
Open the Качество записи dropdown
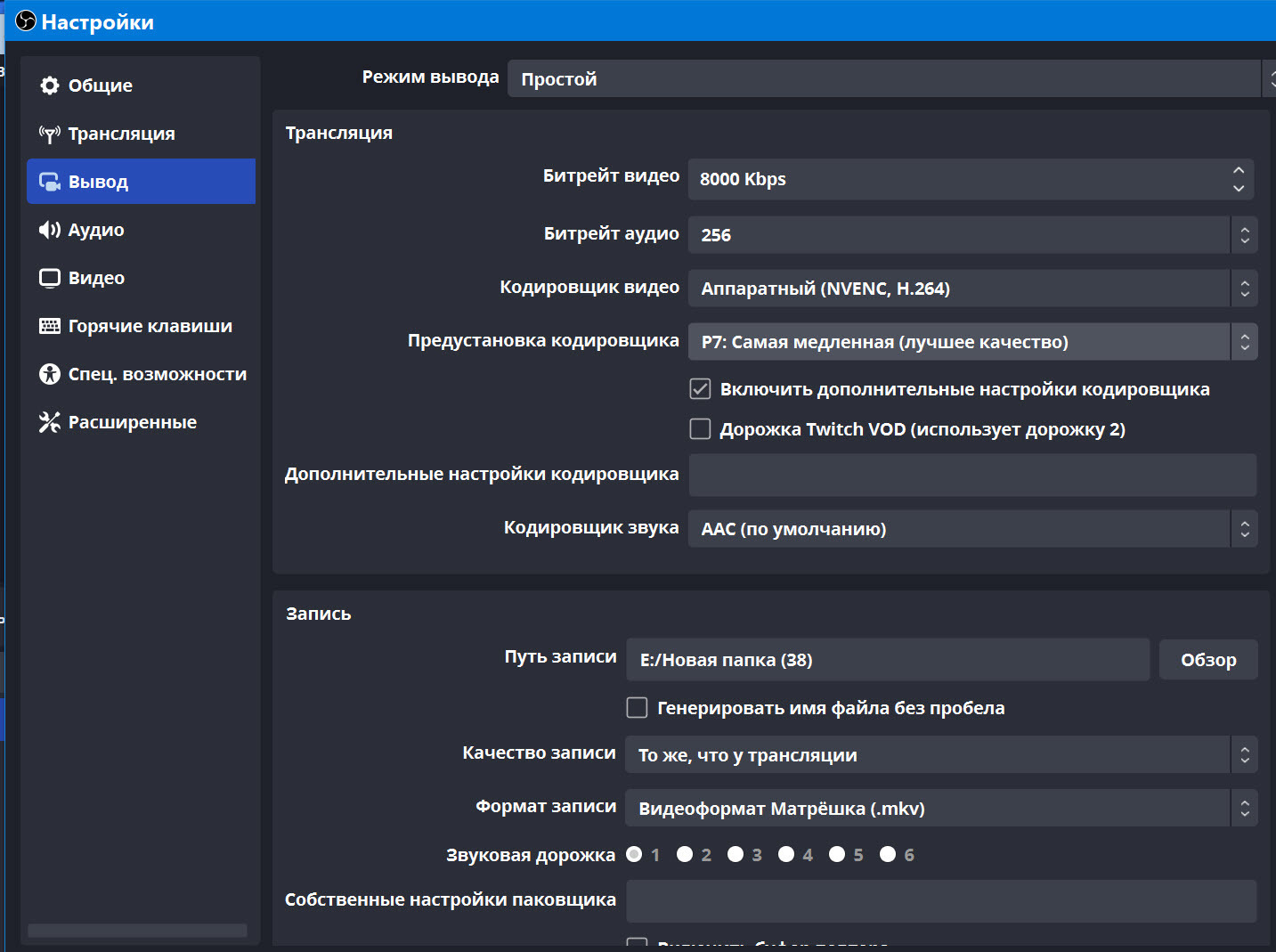pos(941,755)
